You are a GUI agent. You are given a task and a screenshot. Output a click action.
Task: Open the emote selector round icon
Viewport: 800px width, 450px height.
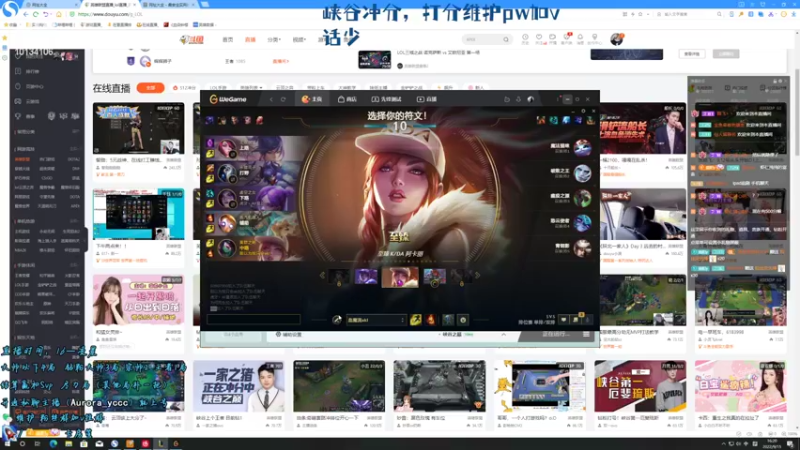[x=463, y=320]
